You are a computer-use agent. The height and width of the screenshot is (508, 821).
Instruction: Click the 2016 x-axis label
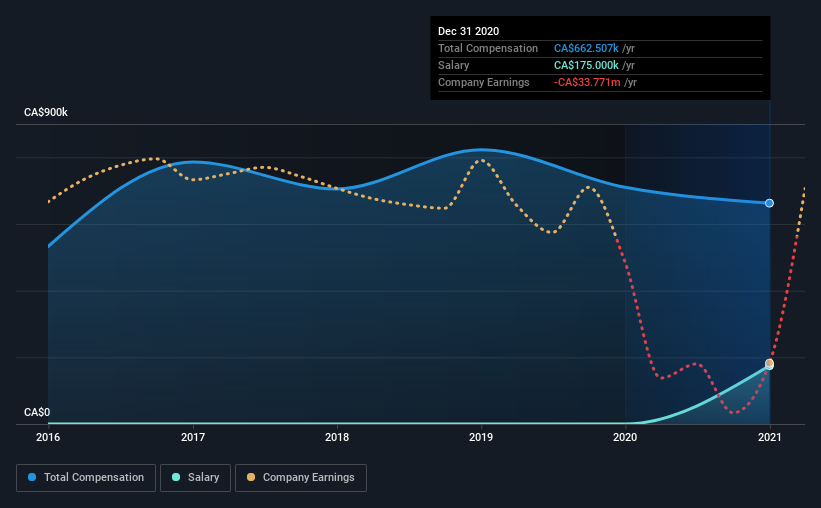point(48,437)
